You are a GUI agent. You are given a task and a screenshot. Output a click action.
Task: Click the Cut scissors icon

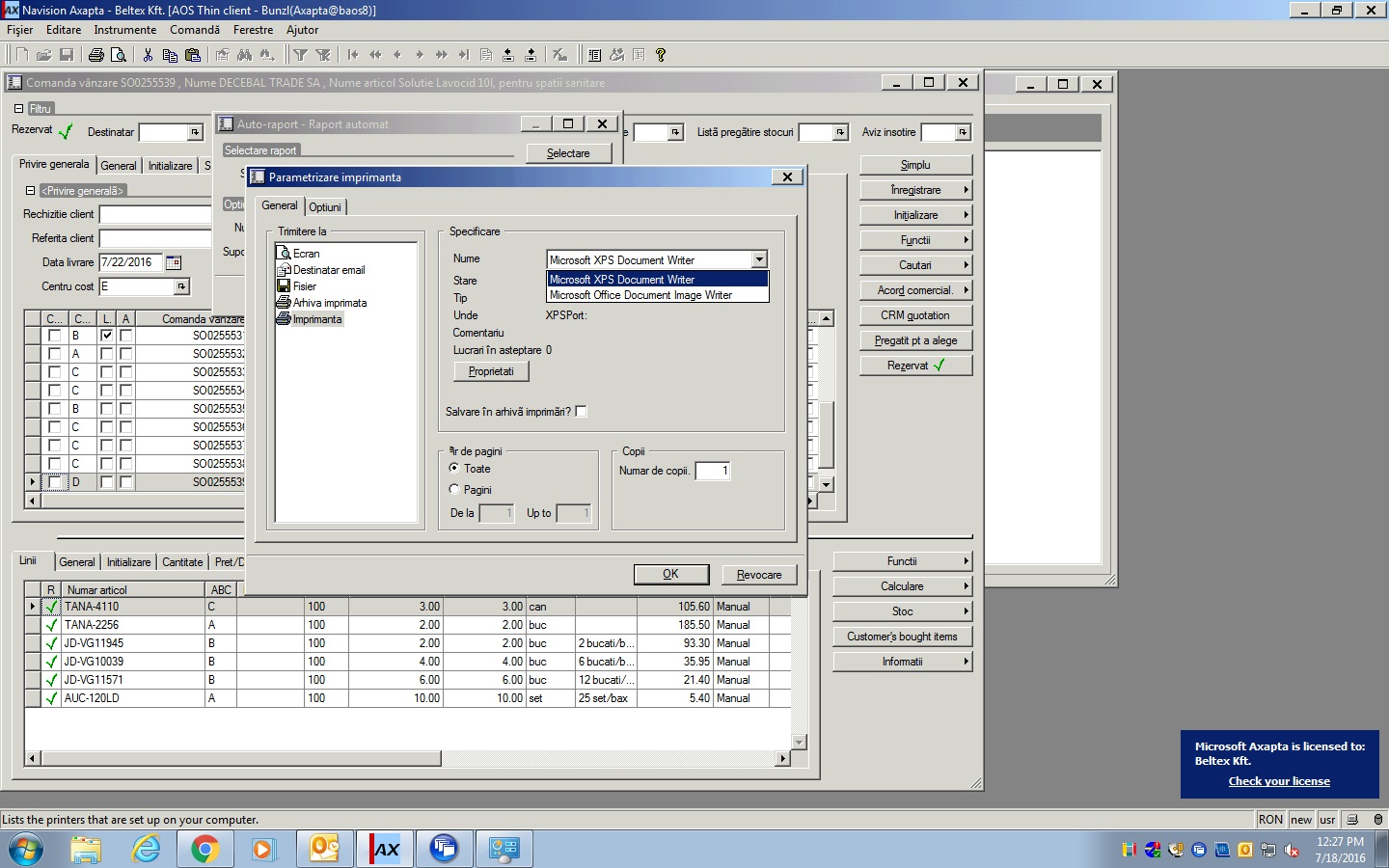(x=148, y=55)
